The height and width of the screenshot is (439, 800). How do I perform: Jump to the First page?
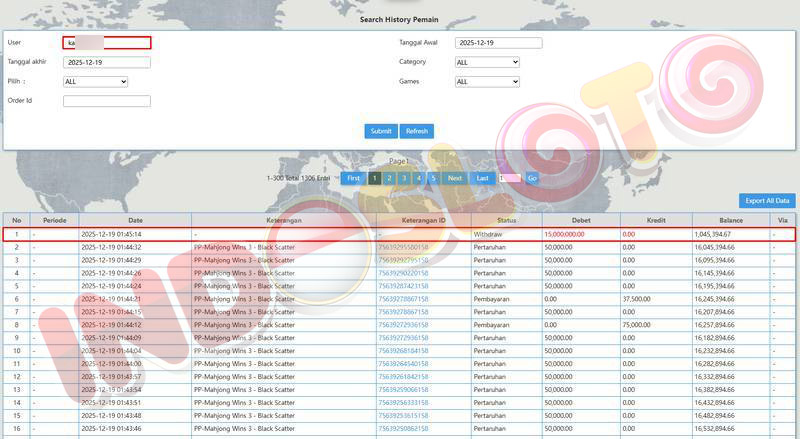(353, 178)
